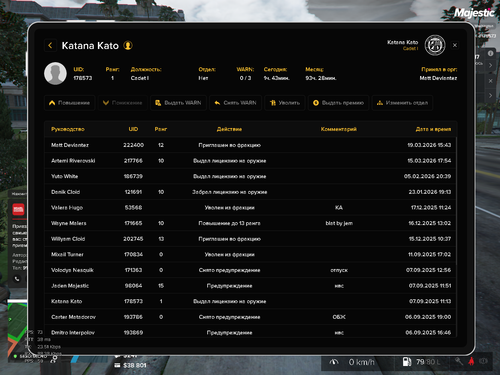Viewport: 500px width, 375px height.
Task: Click the UID value 178573 in profile header
Action: pyautogui.click(x=83, y=78)
